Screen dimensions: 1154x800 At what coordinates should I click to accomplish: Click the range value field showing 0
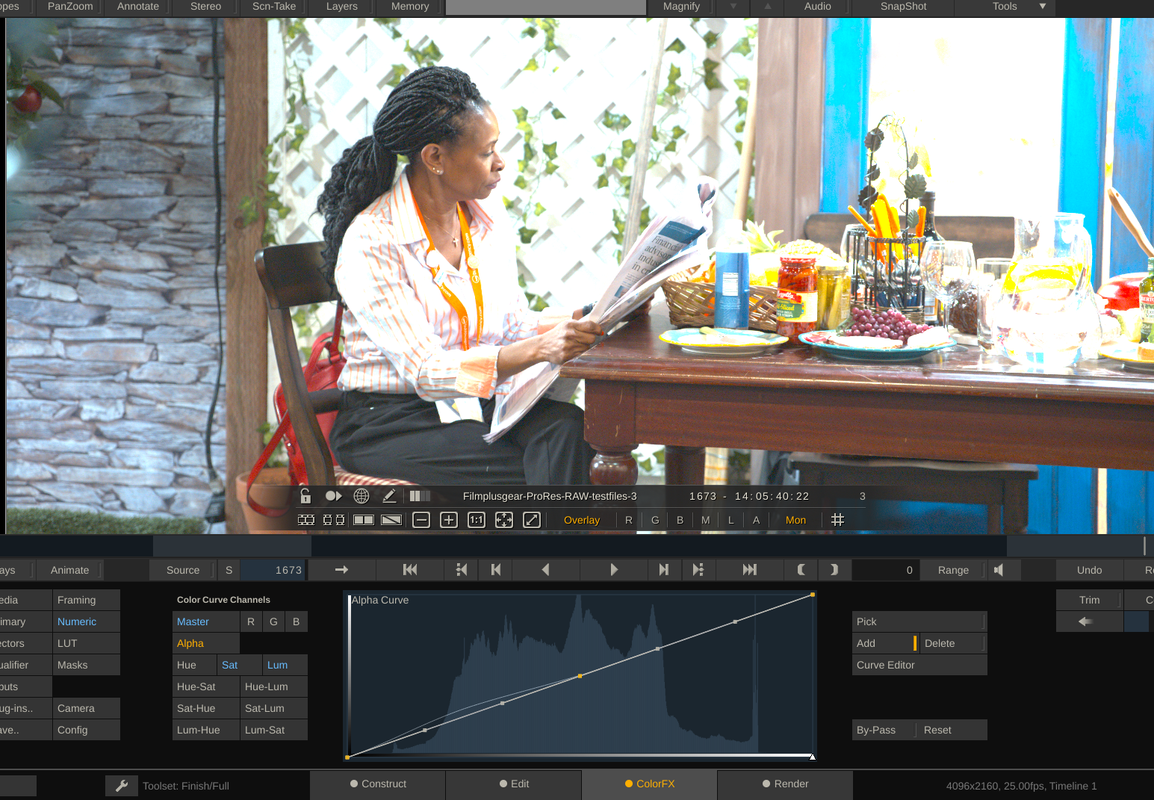point(885,570)
